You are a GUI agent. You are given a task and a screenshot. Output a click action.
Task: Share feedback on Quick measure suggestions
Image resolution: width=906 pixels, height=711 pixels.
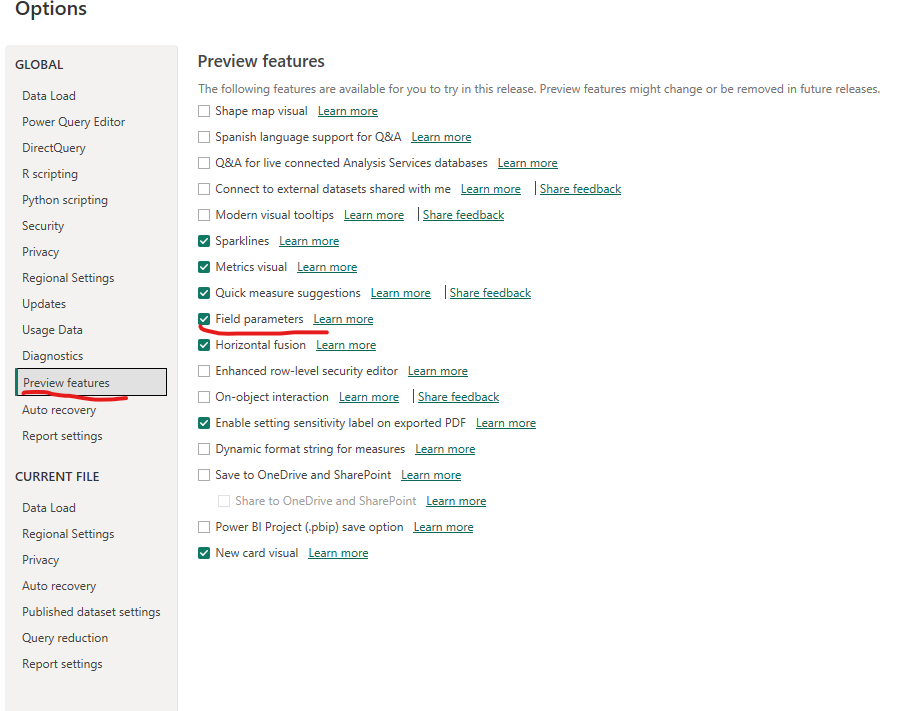(490, 293)
